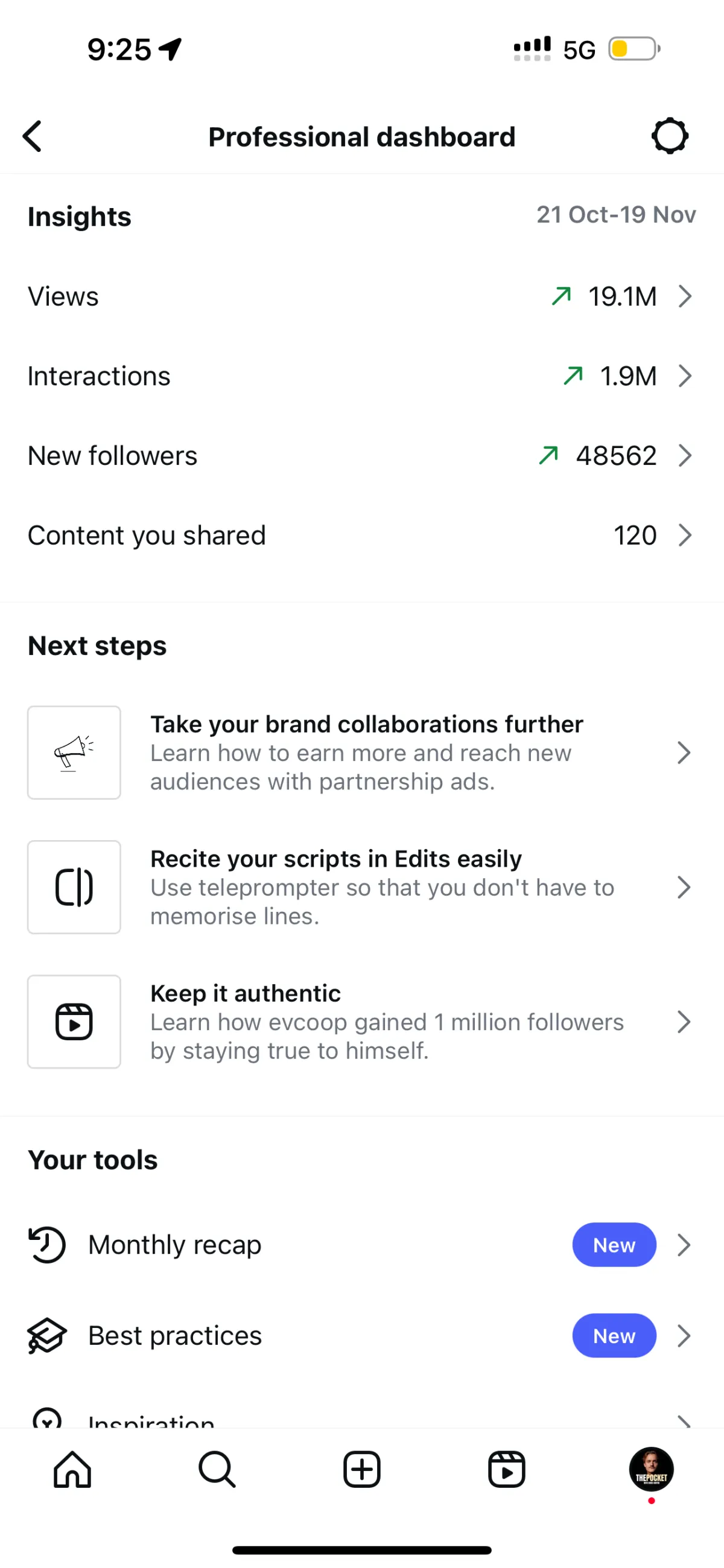This screenshot has height=1568, width=724.
Task: Open Best practices tool row
Action: click(x=176, y=1335)
